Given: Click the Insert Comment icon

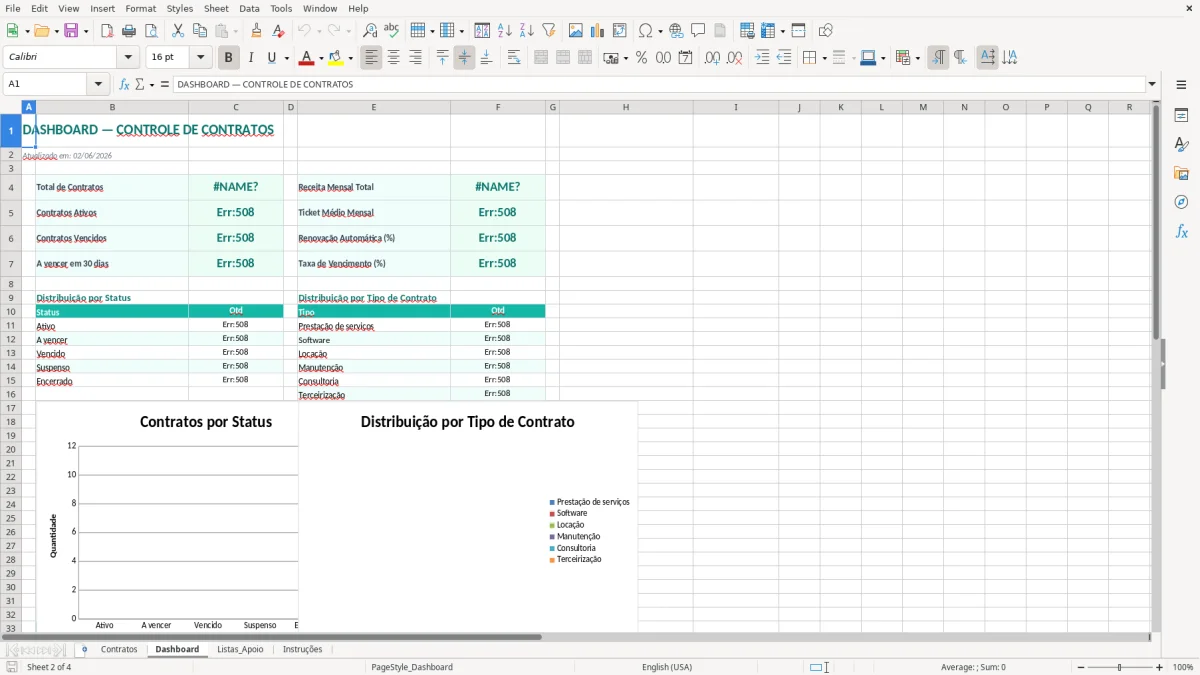Looking at the screenshot, I should click(698, 31).
